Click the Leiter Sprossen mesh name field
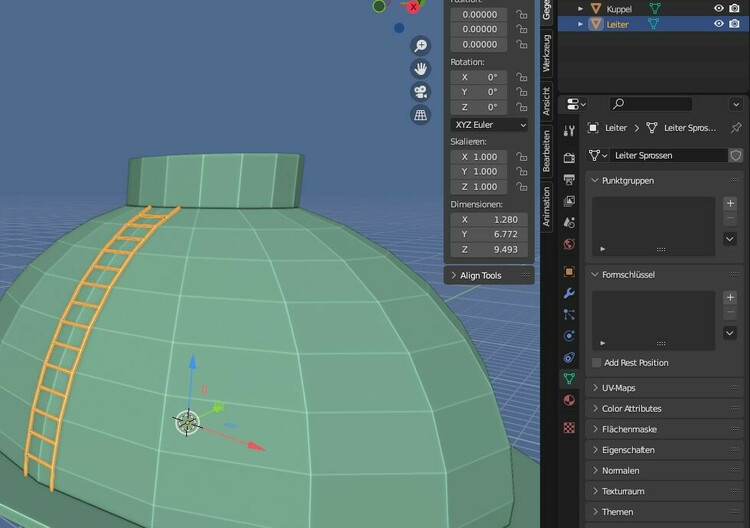750x528 pixels. point(668,156)
